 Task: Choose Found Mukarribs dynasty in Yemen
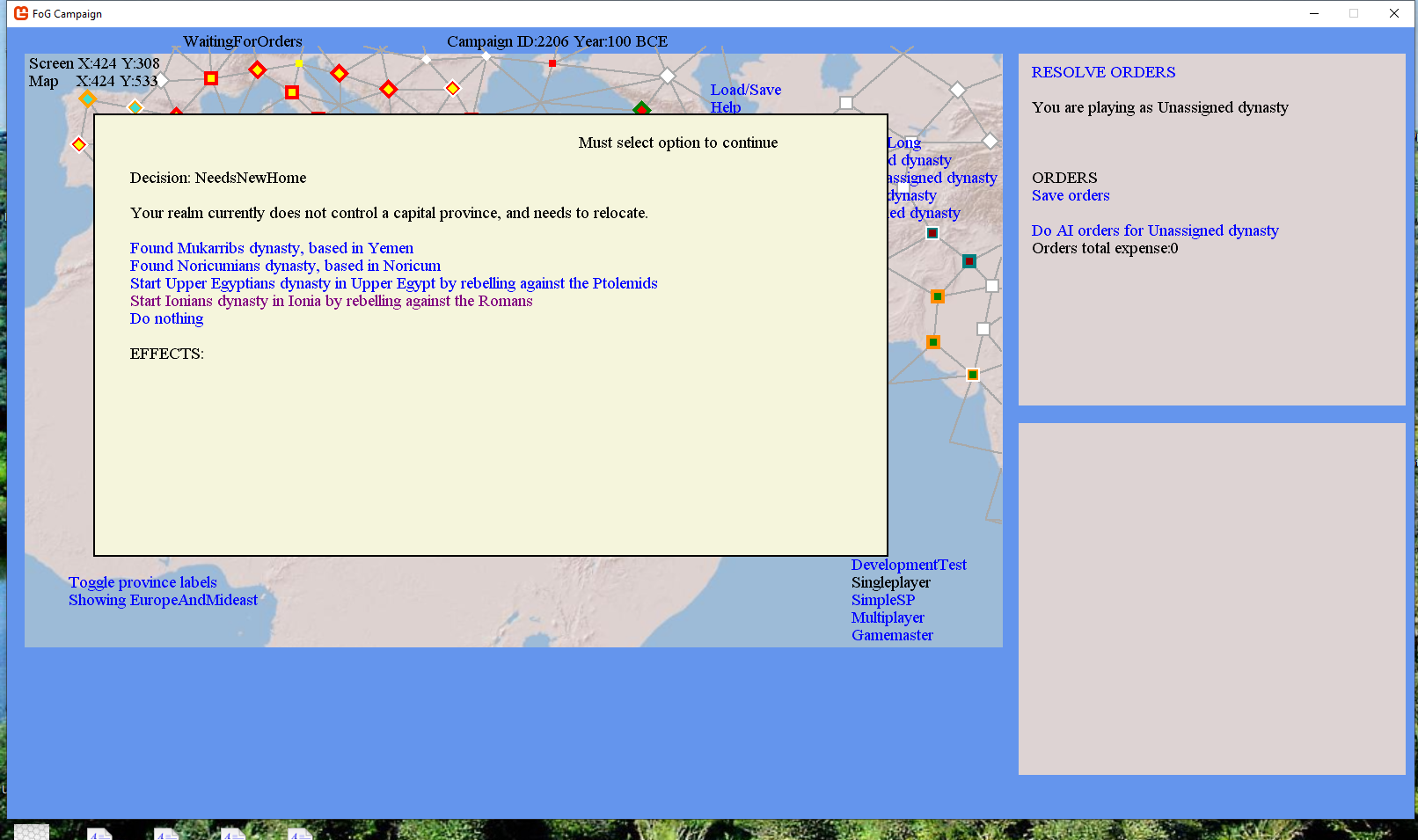(x=271, y=248)
